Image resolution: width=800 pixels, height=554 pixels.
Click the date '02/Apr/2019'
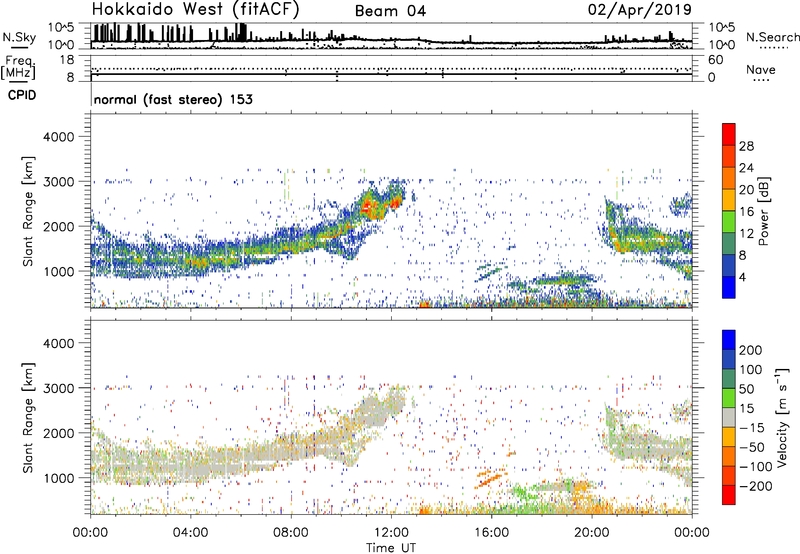(x=640, y=10)
